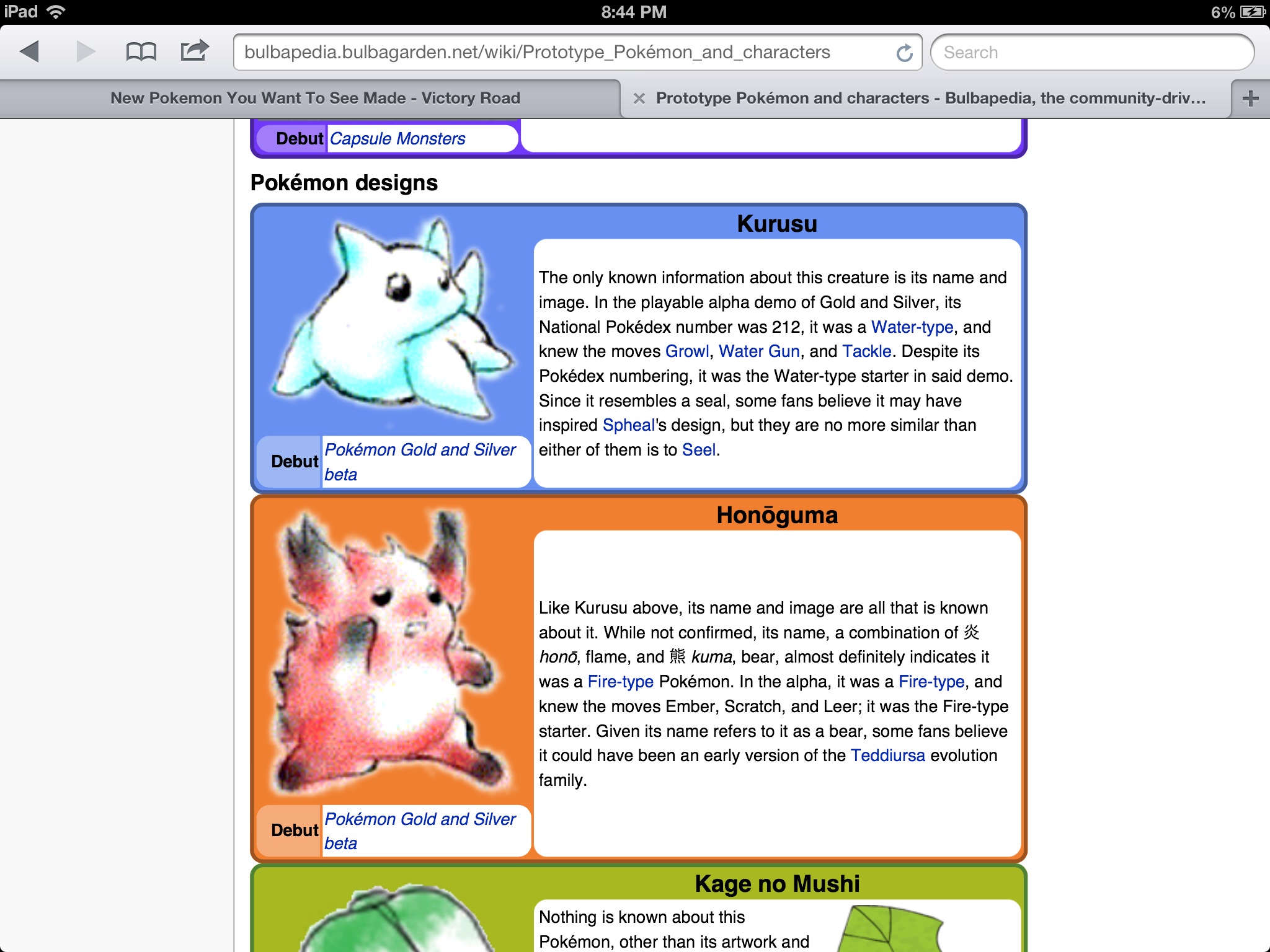Add a new tab with plus button
Screen dimensions: 1270x952
click(1251, 99)
